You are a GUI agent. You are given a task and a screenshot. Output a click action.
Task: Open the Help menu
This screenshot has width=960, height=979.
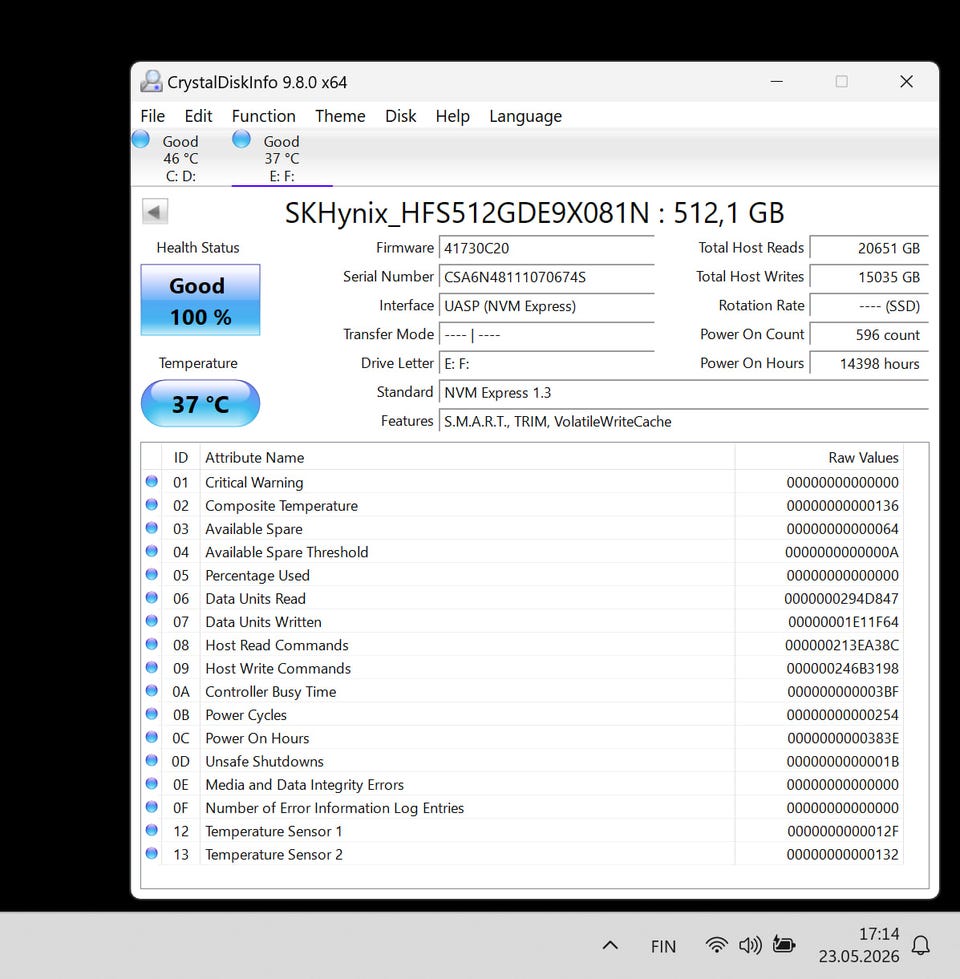click(x=453, y=116)
